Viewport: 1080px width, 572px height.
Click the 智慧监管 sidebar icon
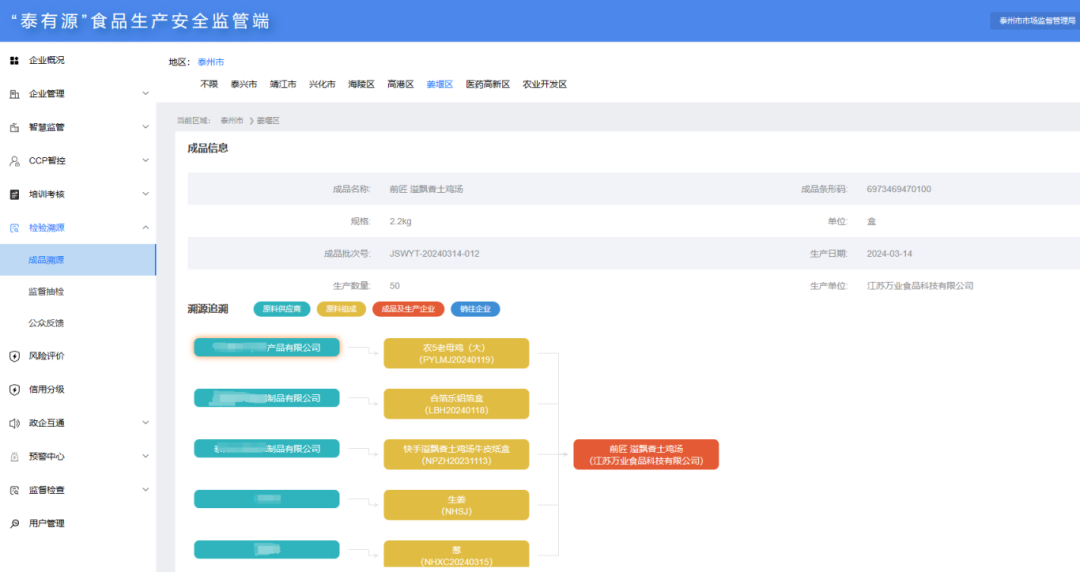[x=14, y=127]
